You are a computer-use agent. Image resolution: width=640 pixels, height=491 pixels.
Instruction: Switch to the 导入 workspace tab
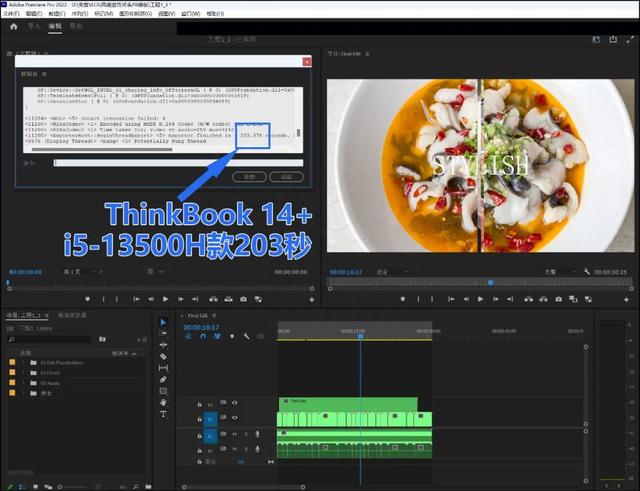(x=34, y=26)
